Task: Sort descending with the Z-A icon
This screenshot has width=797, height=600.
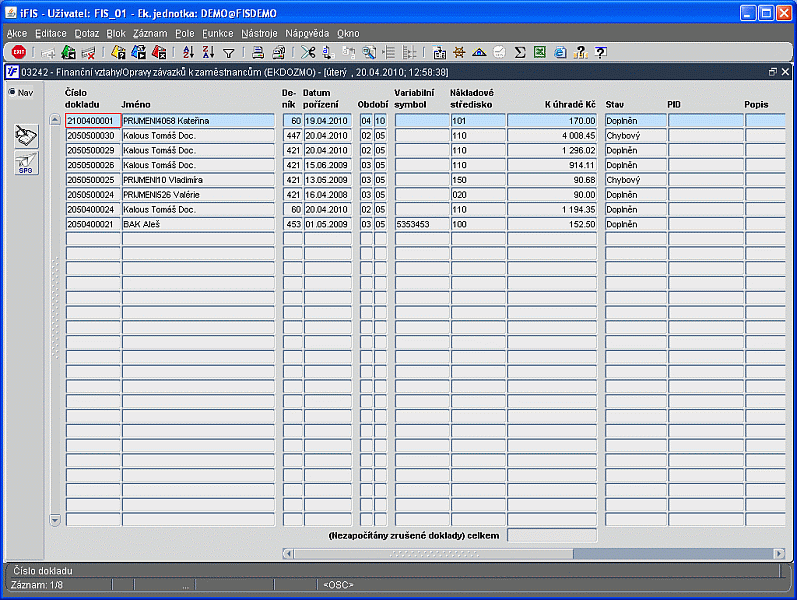Action: [x=208, y=52]
